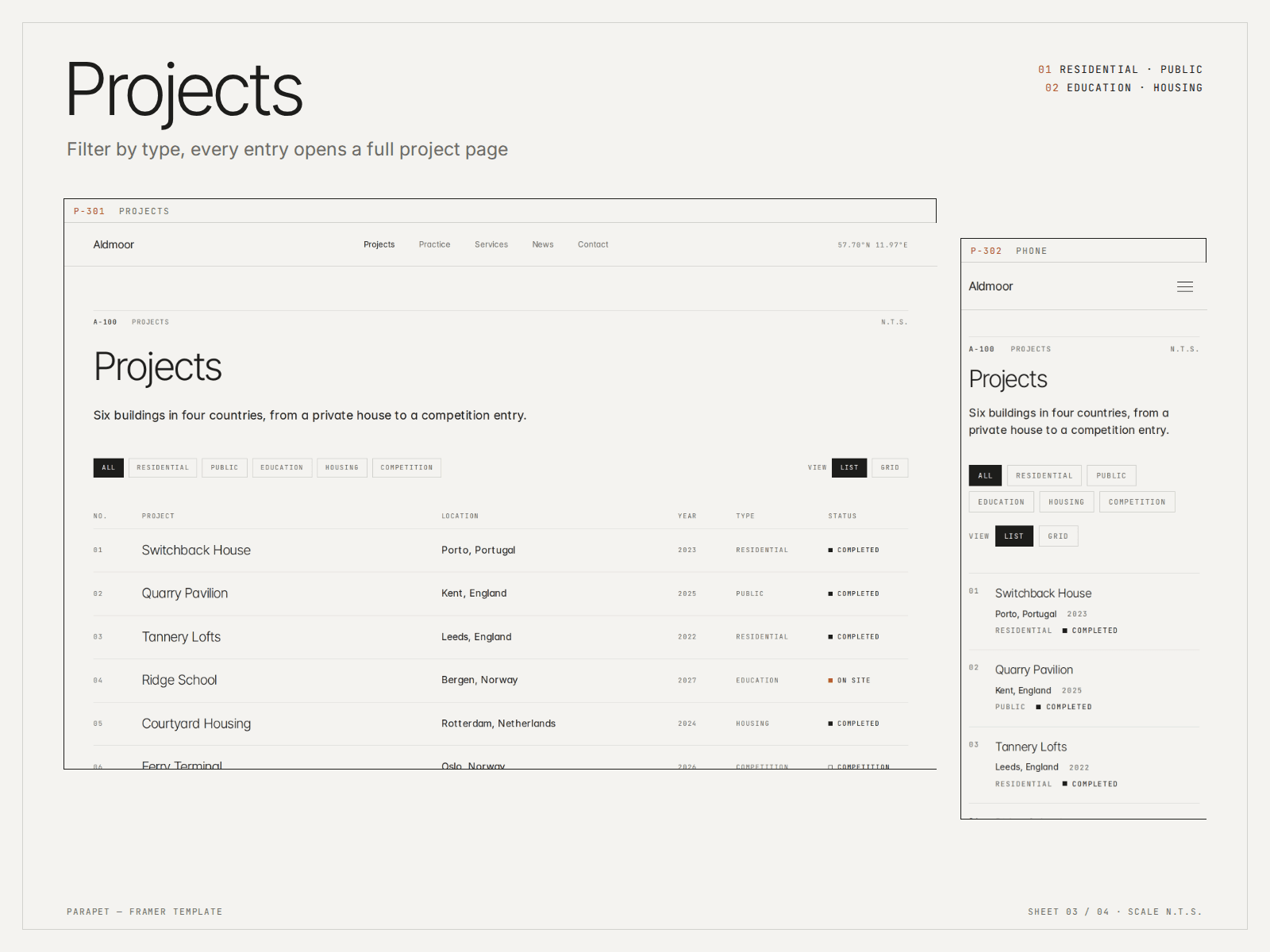Switch desktop view to Grid
1270x952 pixels.
[x=890, y=467]
